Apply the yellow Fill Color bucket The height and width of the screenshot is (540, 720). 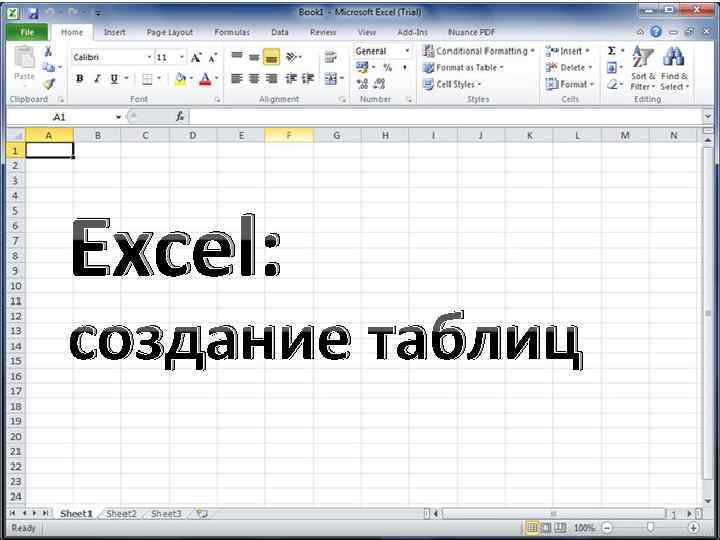(x=180, y=79)
